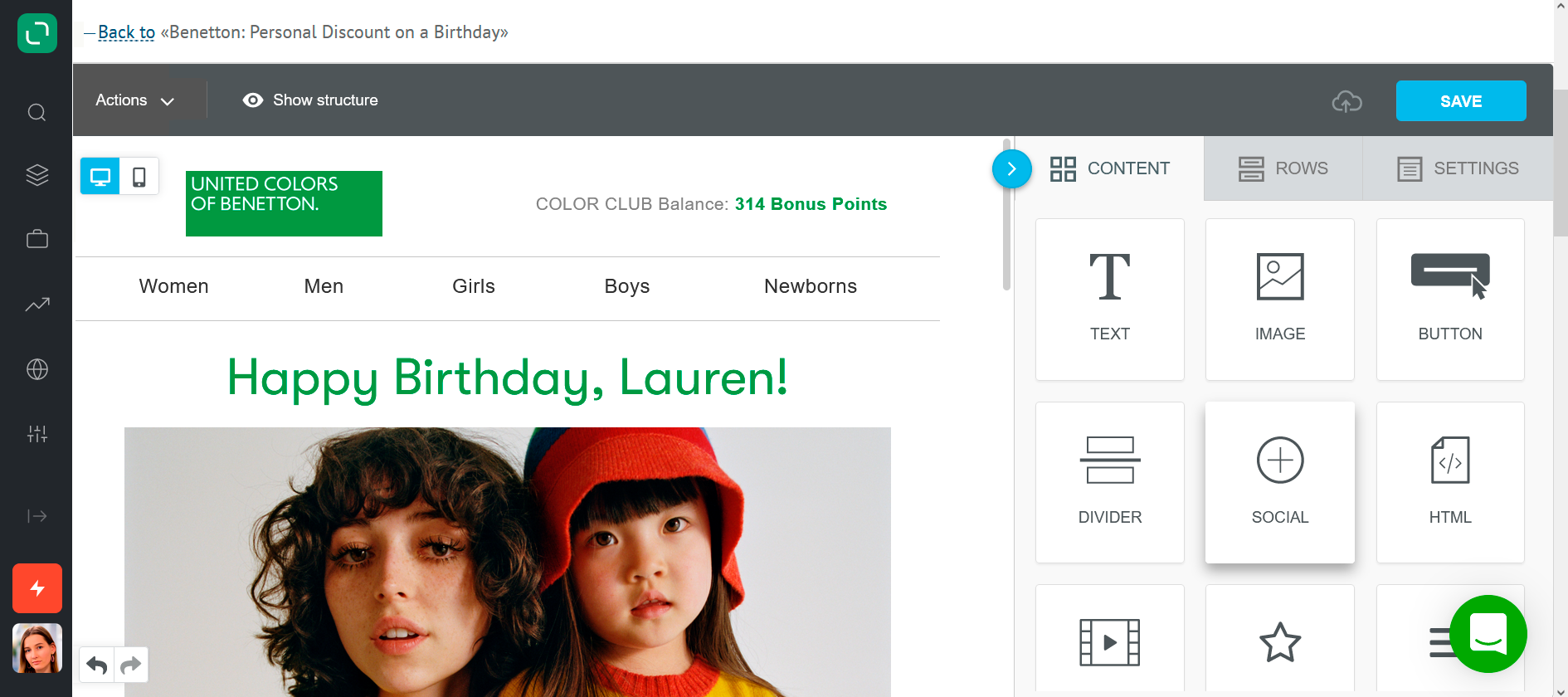Viewport: 1568px width, 697px height.
Task: Toggle Show structure eye option
Action: [x=310, y=100]
